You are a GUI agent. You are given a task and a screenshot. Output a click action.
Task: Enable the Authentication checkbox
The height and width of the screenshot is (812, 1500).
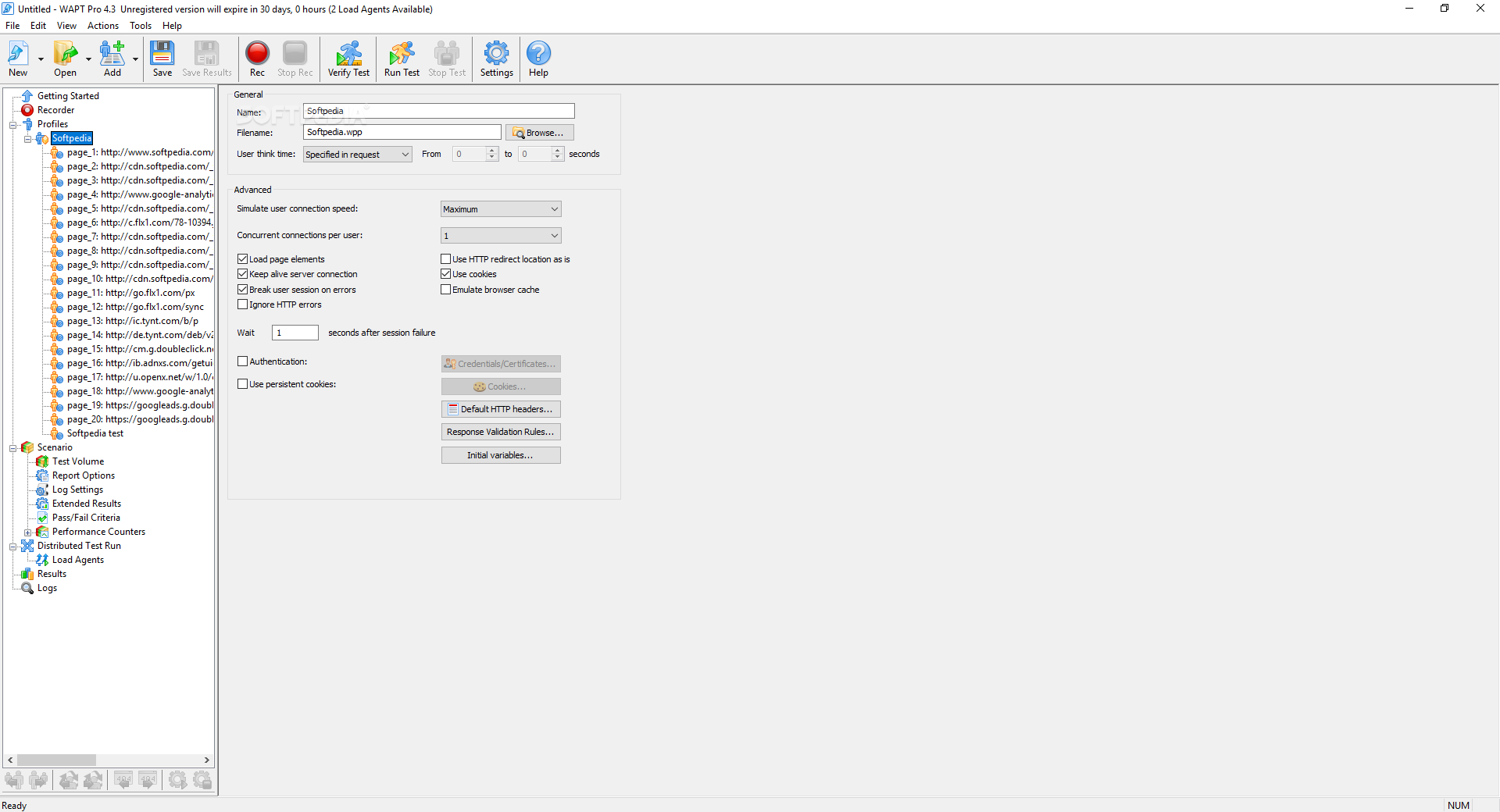(242, 361)
